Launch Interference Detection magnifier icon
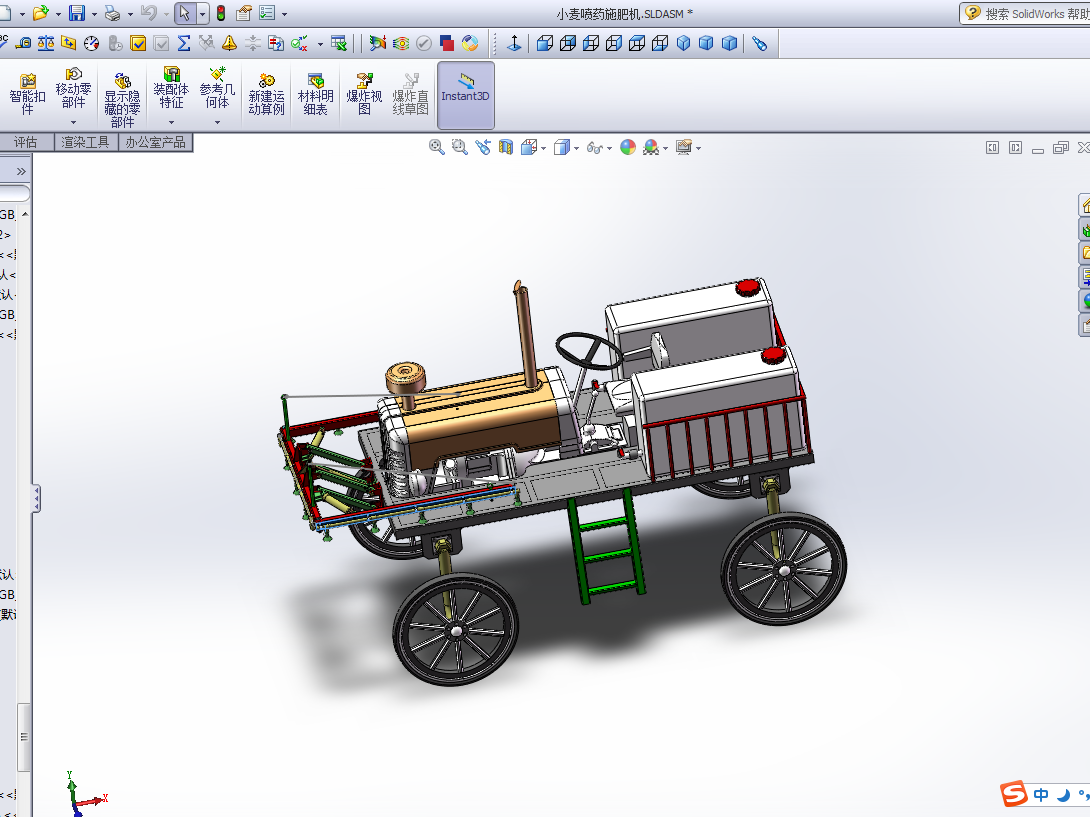 click(377, 44)
